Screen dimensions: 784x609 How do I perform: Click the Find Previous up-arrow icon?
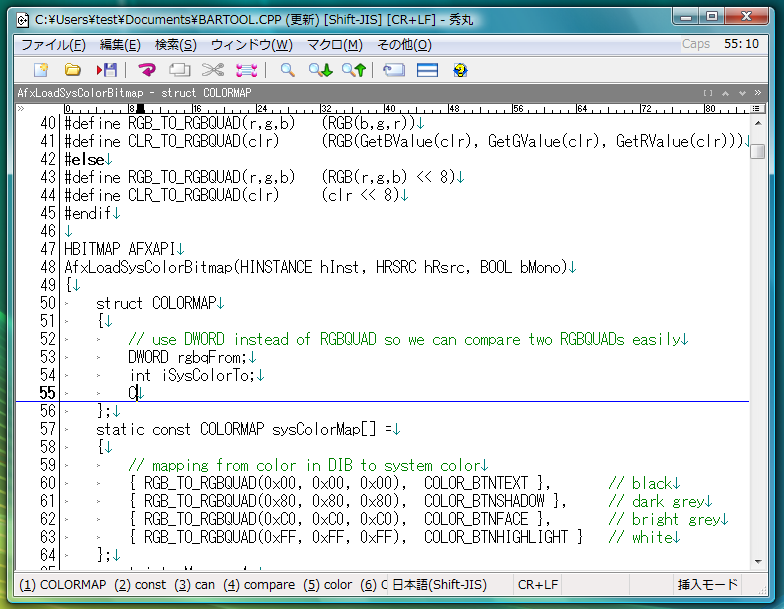click(353, 70)
